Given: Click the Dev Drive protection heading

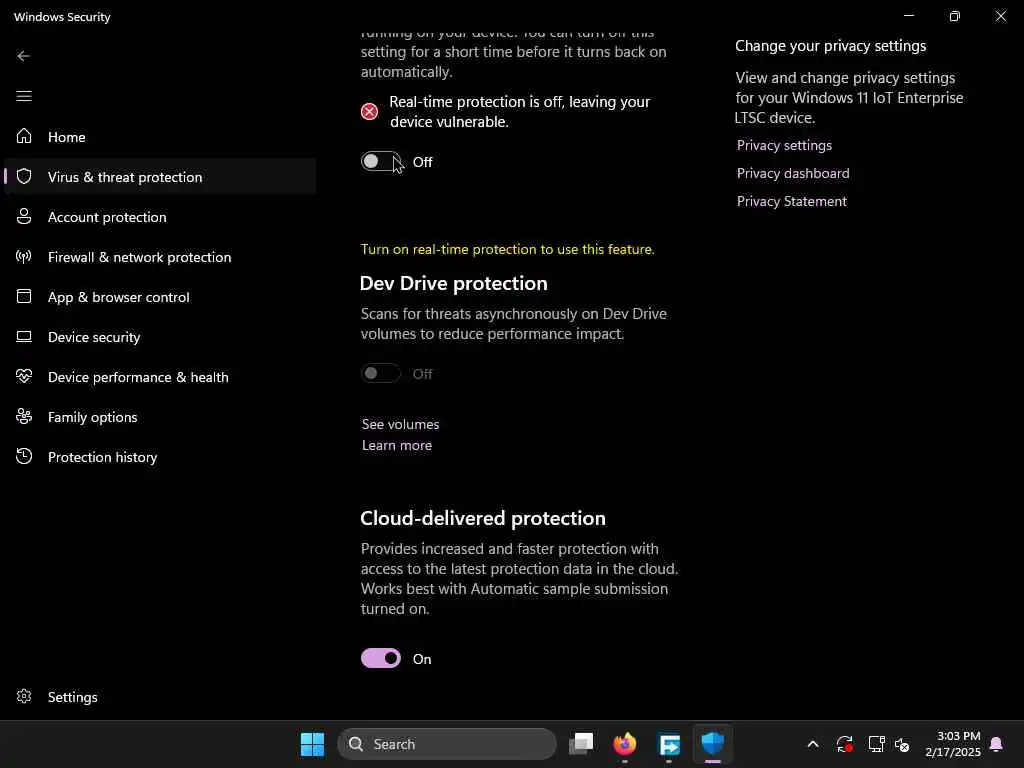Looking at the screenshot, I should [453, 283].
